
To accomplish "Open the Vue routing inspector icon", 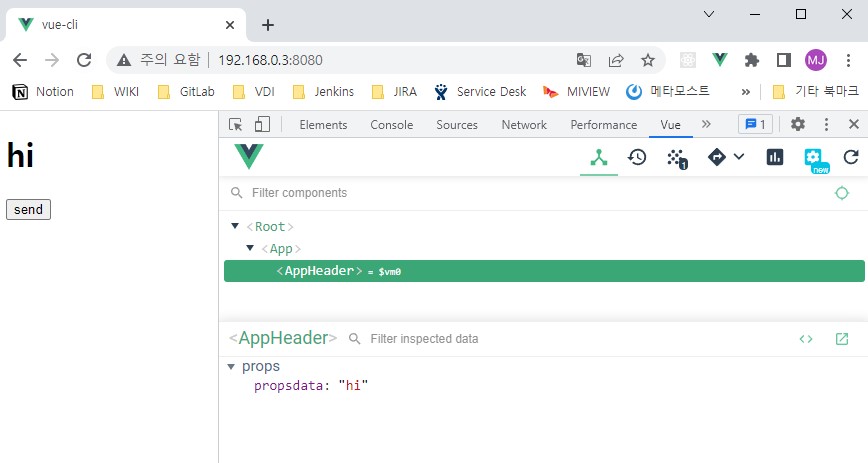I will coord(717,157).
